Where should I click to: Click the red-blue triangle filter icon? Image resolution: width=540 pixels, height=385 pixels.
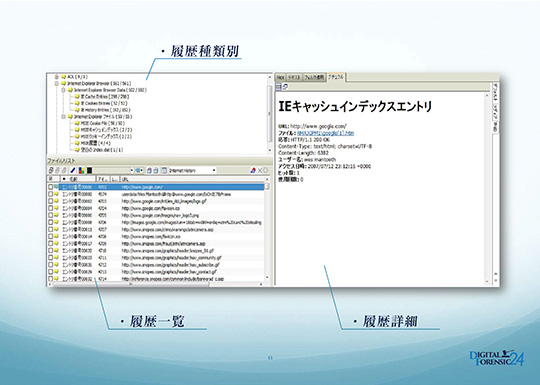(x=253, y=170)
